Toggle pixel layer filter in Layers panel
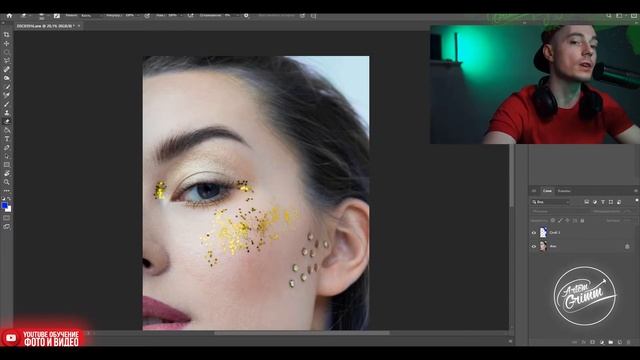640x360 pixels. tap(587, 202)
